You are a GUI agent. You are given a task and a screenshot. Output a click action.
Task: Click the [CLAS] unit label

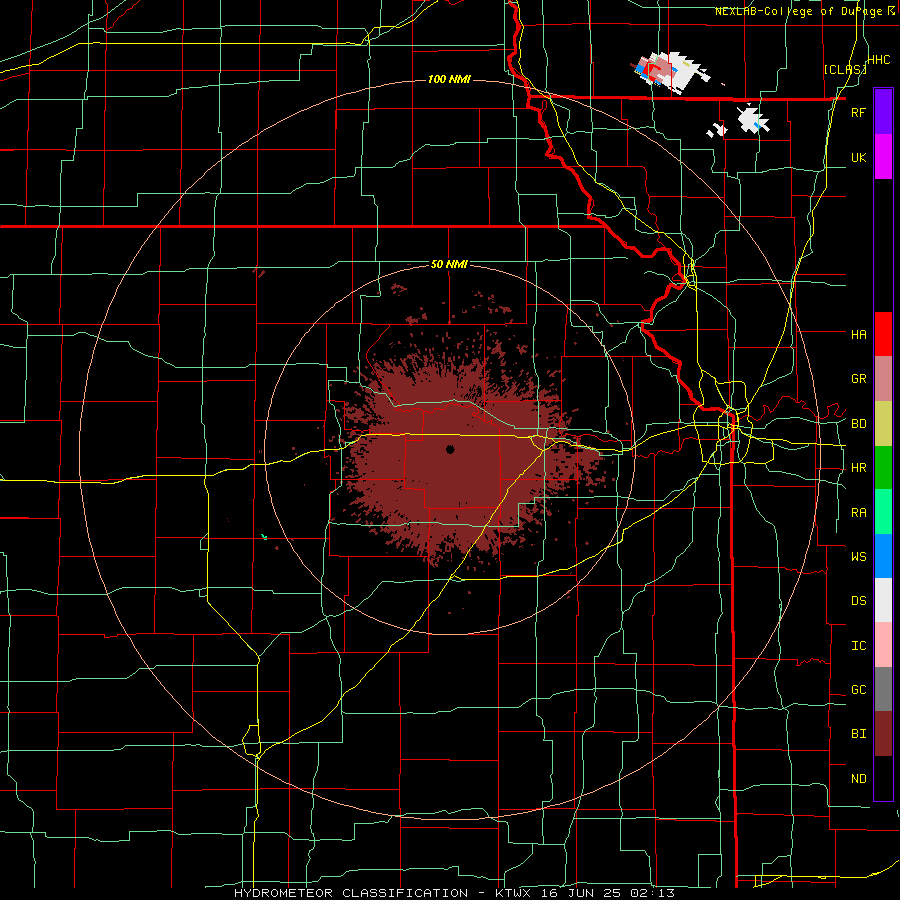(845, 69)
